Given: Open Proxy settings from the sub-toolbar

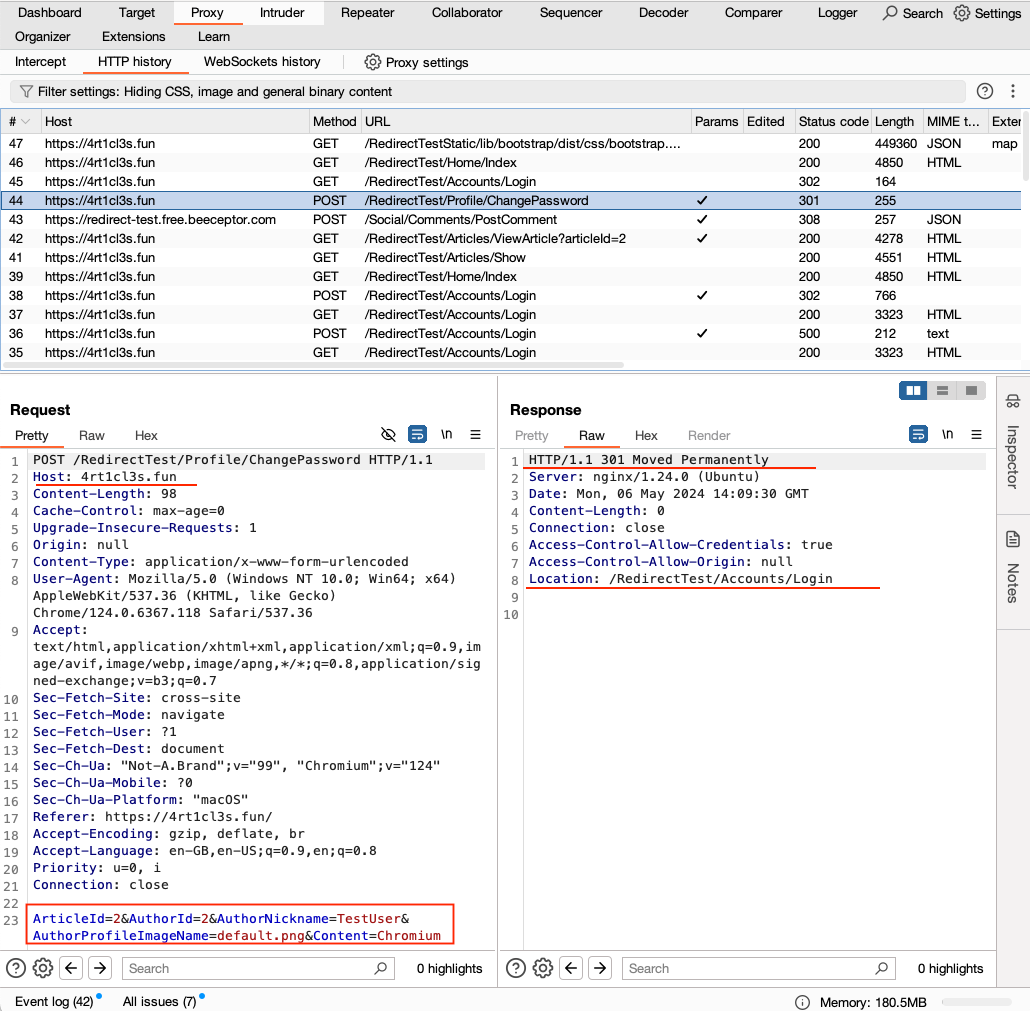Looking at the screenshot, I should pyautogui.click(x=416, y=62).
